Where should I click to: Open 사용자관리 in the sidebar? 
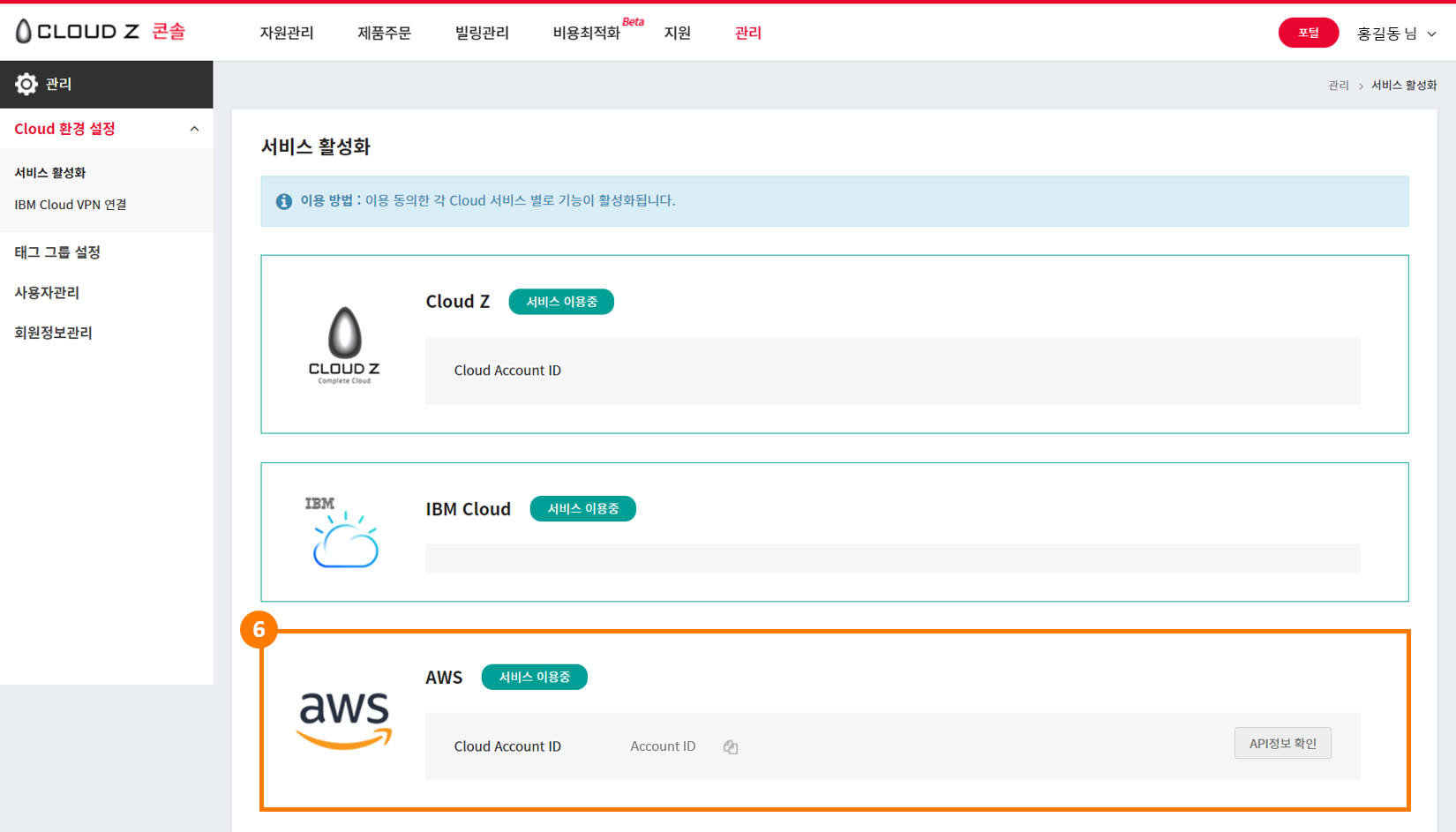pos(47,292)
